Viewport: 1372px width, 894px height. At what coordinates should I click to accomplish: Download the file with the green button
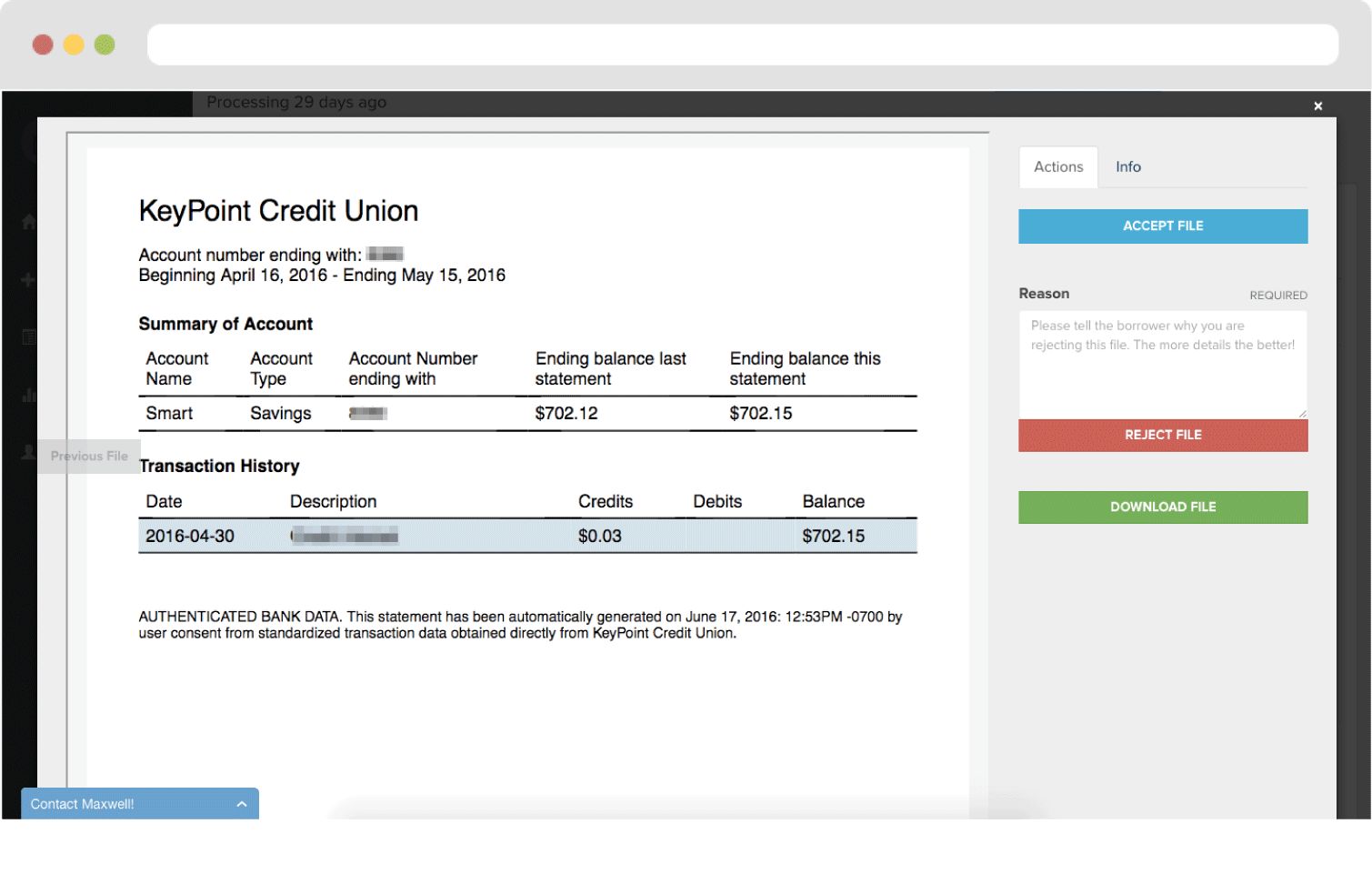click(x=1163, y=507)
